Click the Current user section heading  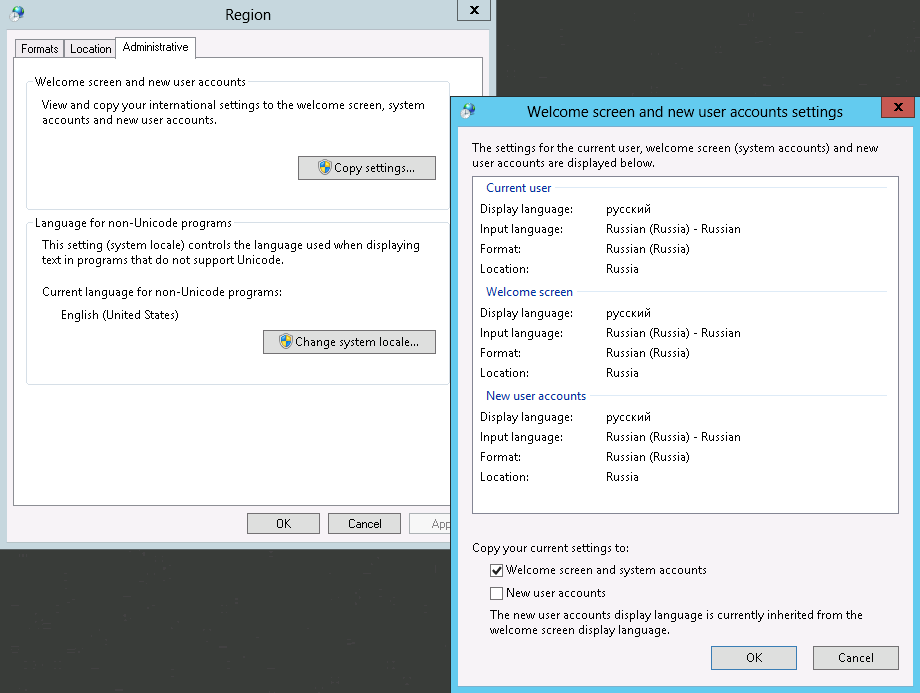click(518, 188)
